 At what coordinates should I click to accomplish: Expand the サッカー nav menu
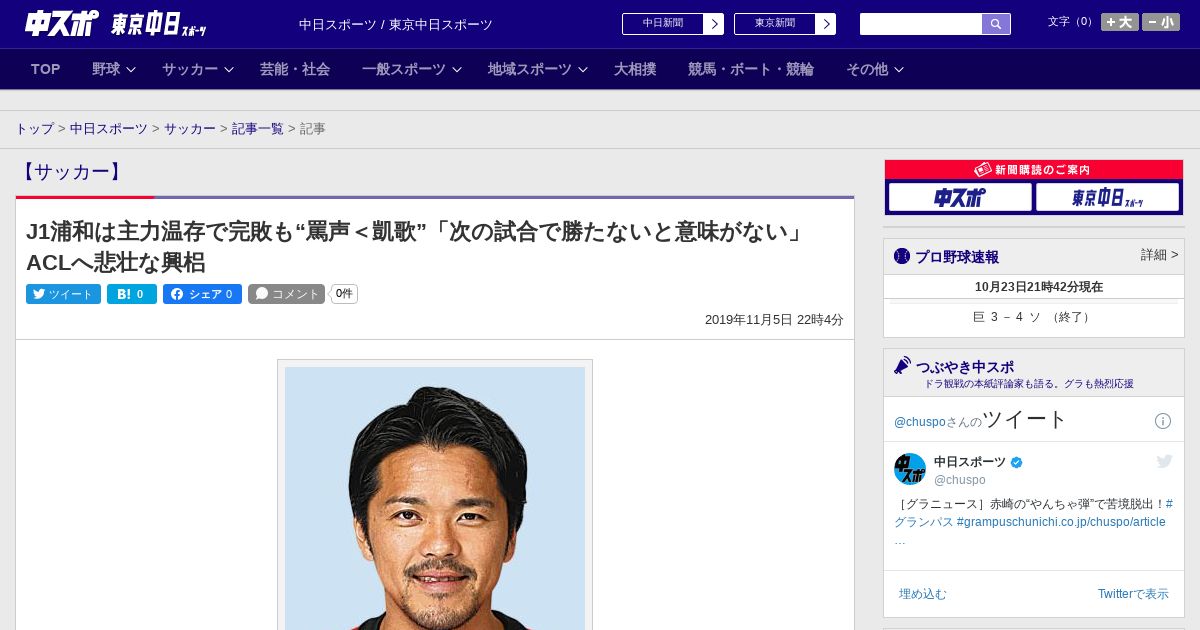point(198,69)
